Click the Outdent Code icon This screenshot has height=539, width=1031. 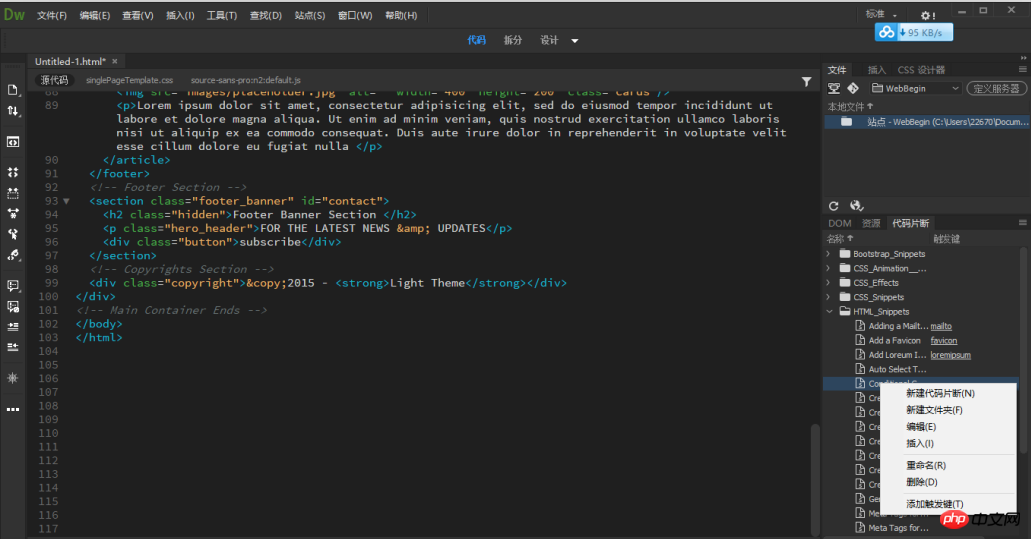coord(12,347)
